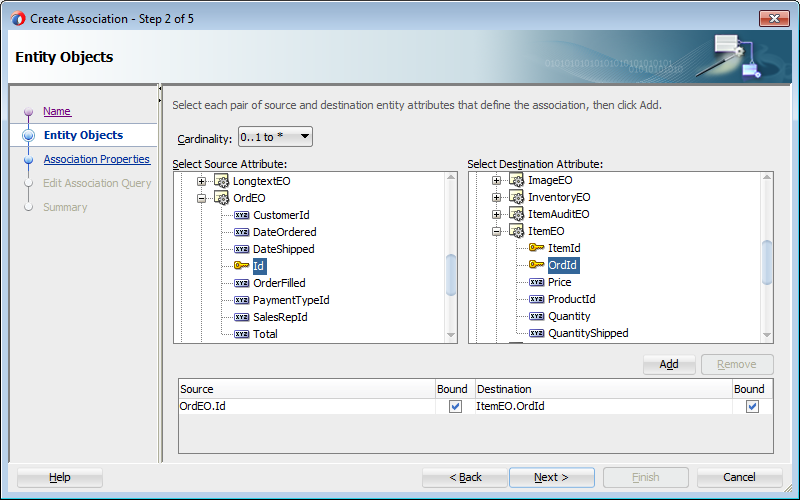Click the source attribute tree scrollbar thumb
The width and height of the screenshot is (800, 500).
(451, 275)
